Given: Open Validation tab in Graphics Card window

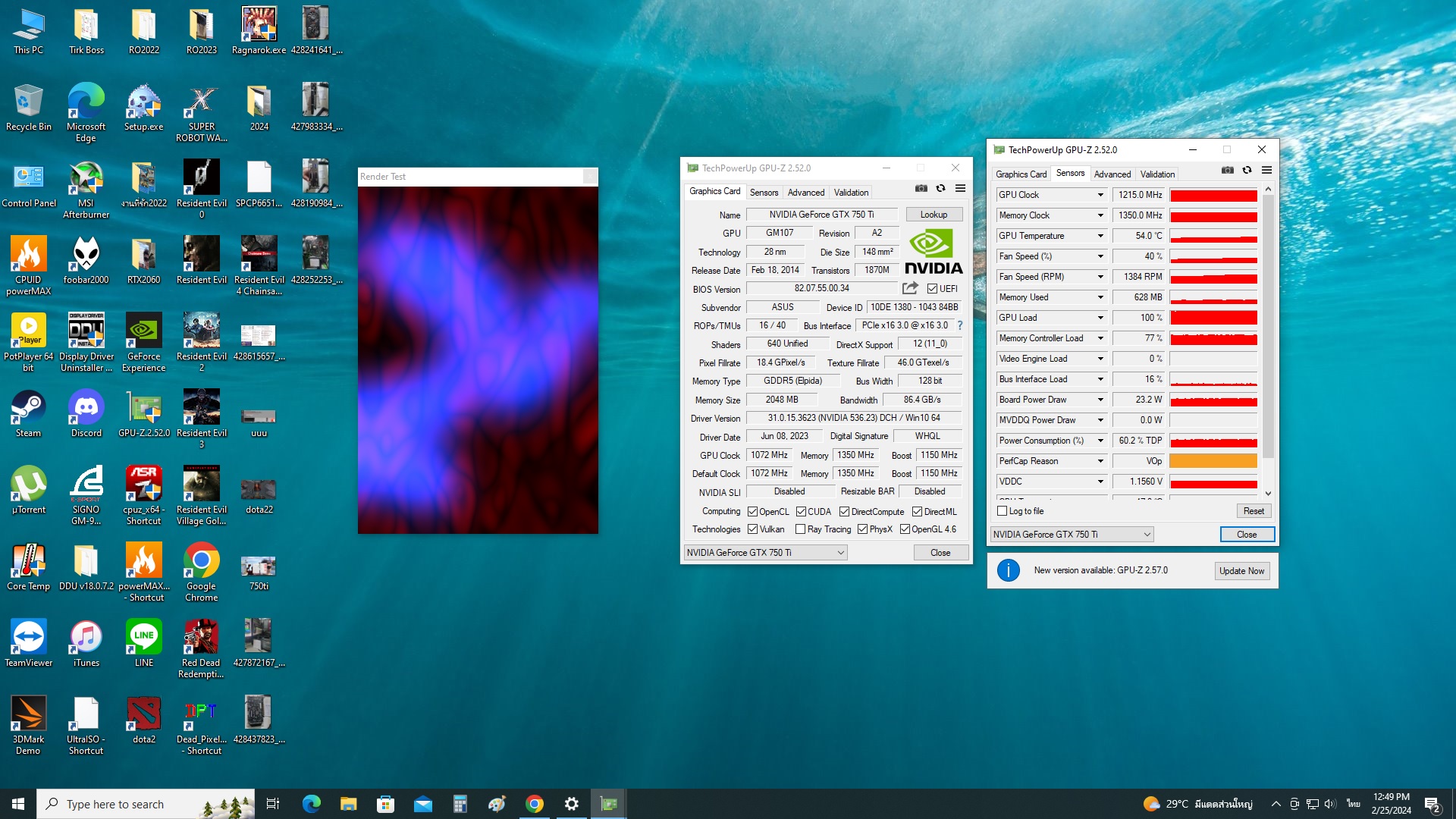Looking at the screenshot, I should pyautogui.click(x=851, y=193).
